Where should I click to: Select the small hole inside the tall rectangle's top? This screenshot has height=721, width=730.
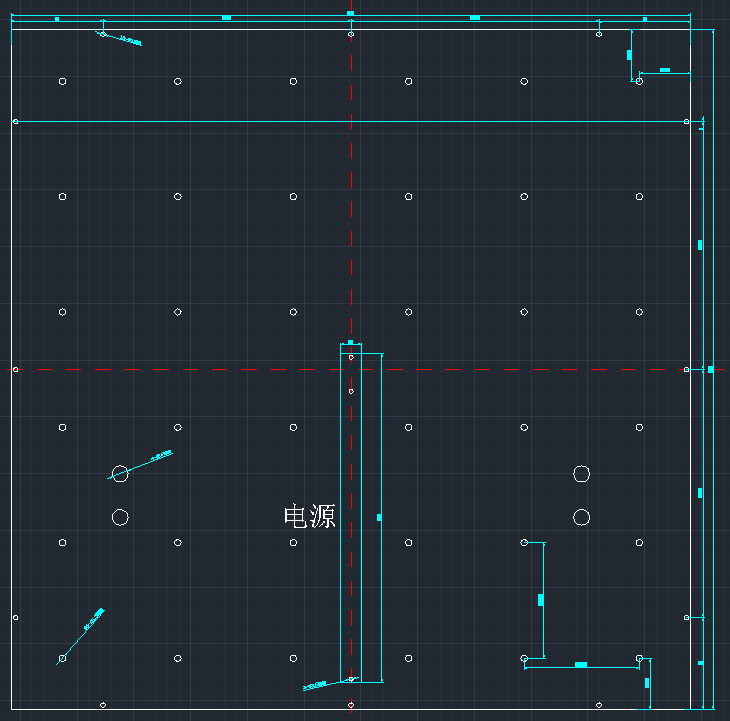[351, 391]
